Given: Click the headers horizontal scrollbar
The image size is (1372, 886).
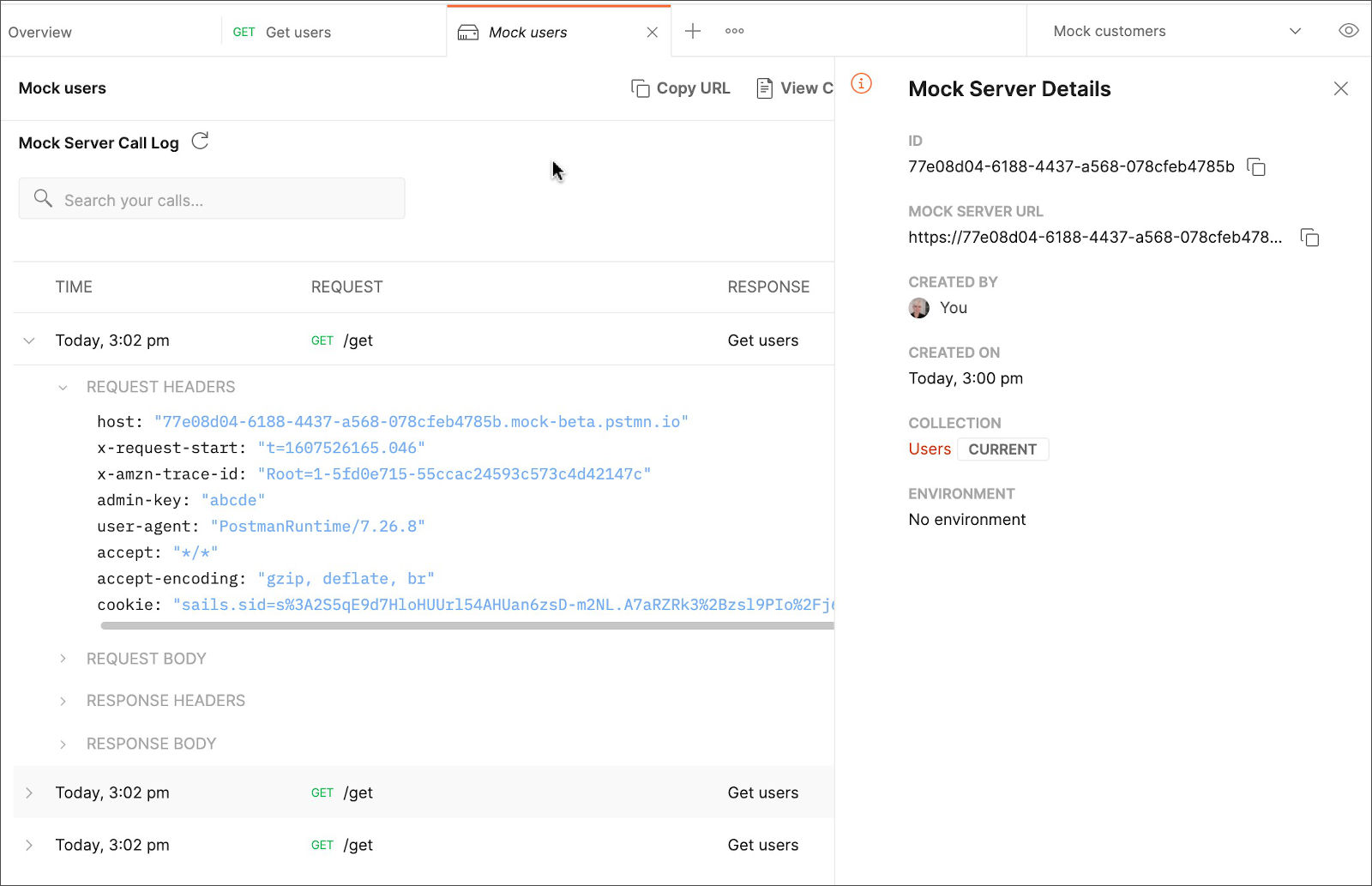Looking at the screenshot, I should (467, 626).
